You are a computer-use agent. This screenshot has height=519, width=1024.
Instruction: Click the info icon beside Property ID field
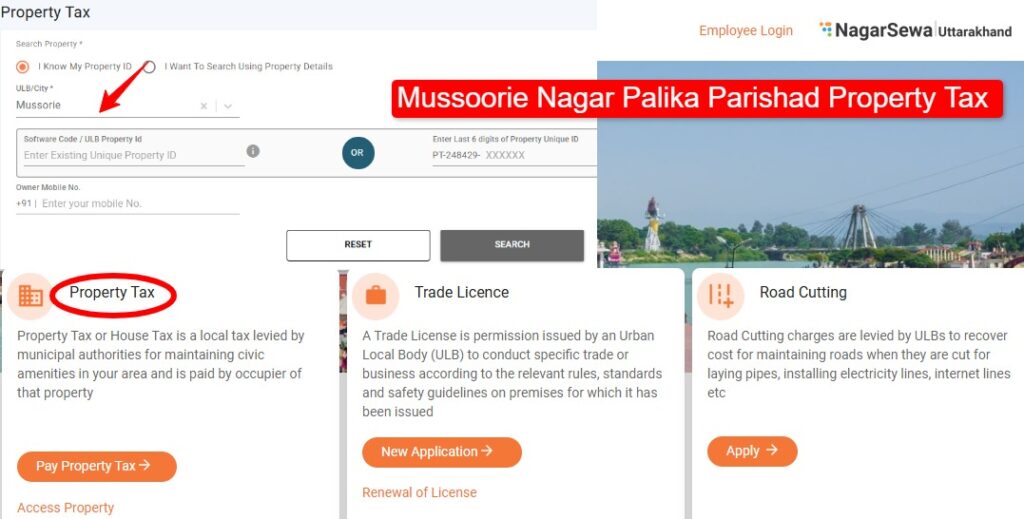click(x=253, y=151)
